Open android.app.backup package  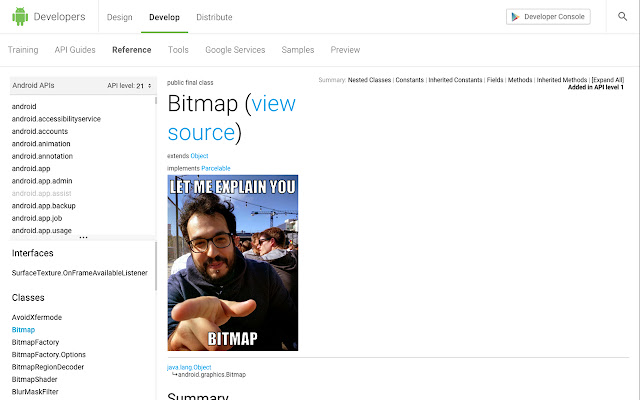[x=44, y=206]
